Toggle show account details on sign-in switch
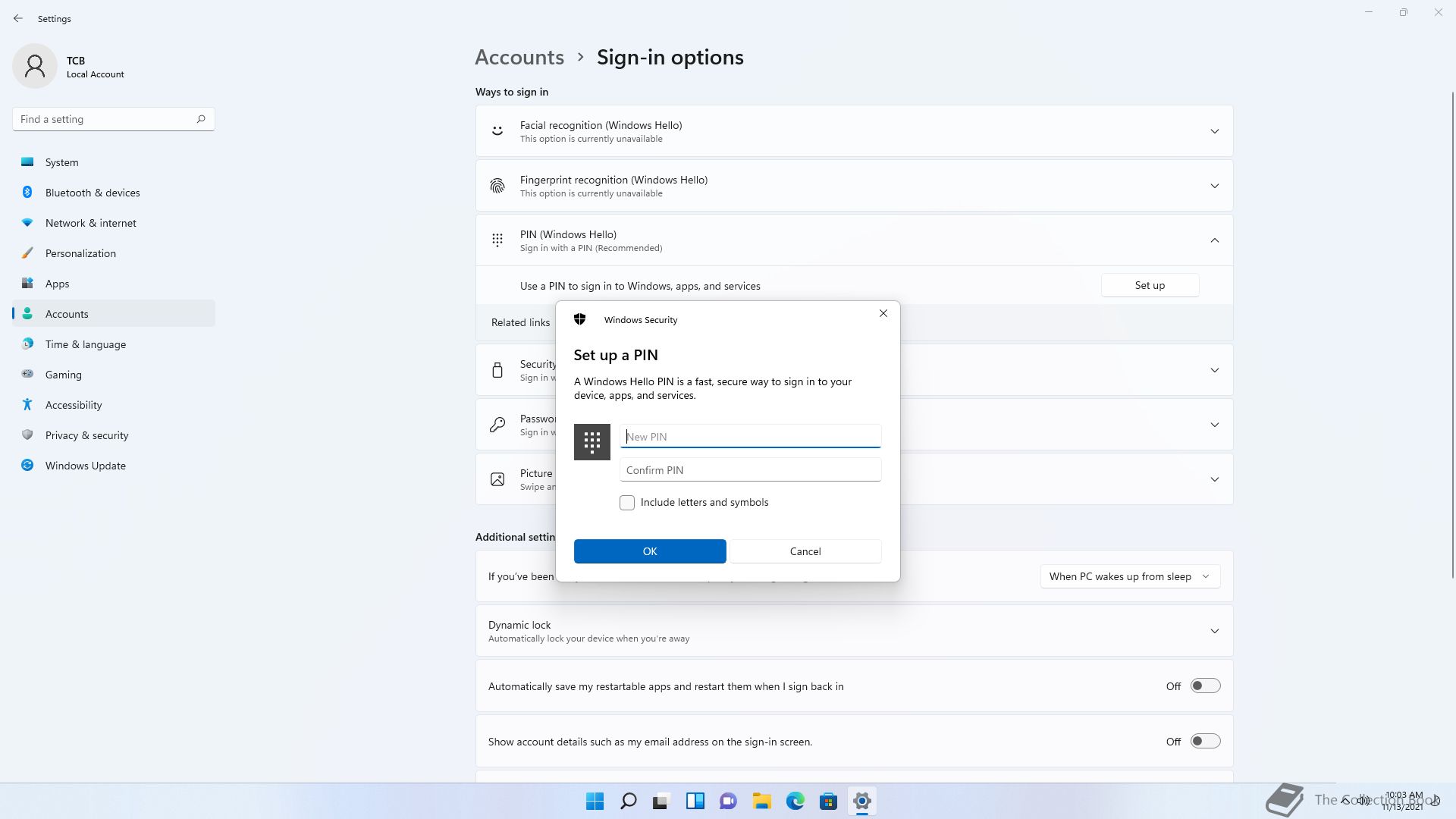This screenshot has height=819, width=1456. (1205, 741)
